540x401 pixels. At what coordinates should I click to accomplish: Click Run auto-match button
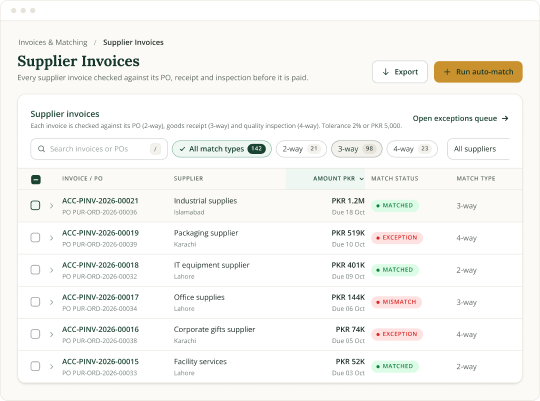pyautogui.click(x=478, y=72)
